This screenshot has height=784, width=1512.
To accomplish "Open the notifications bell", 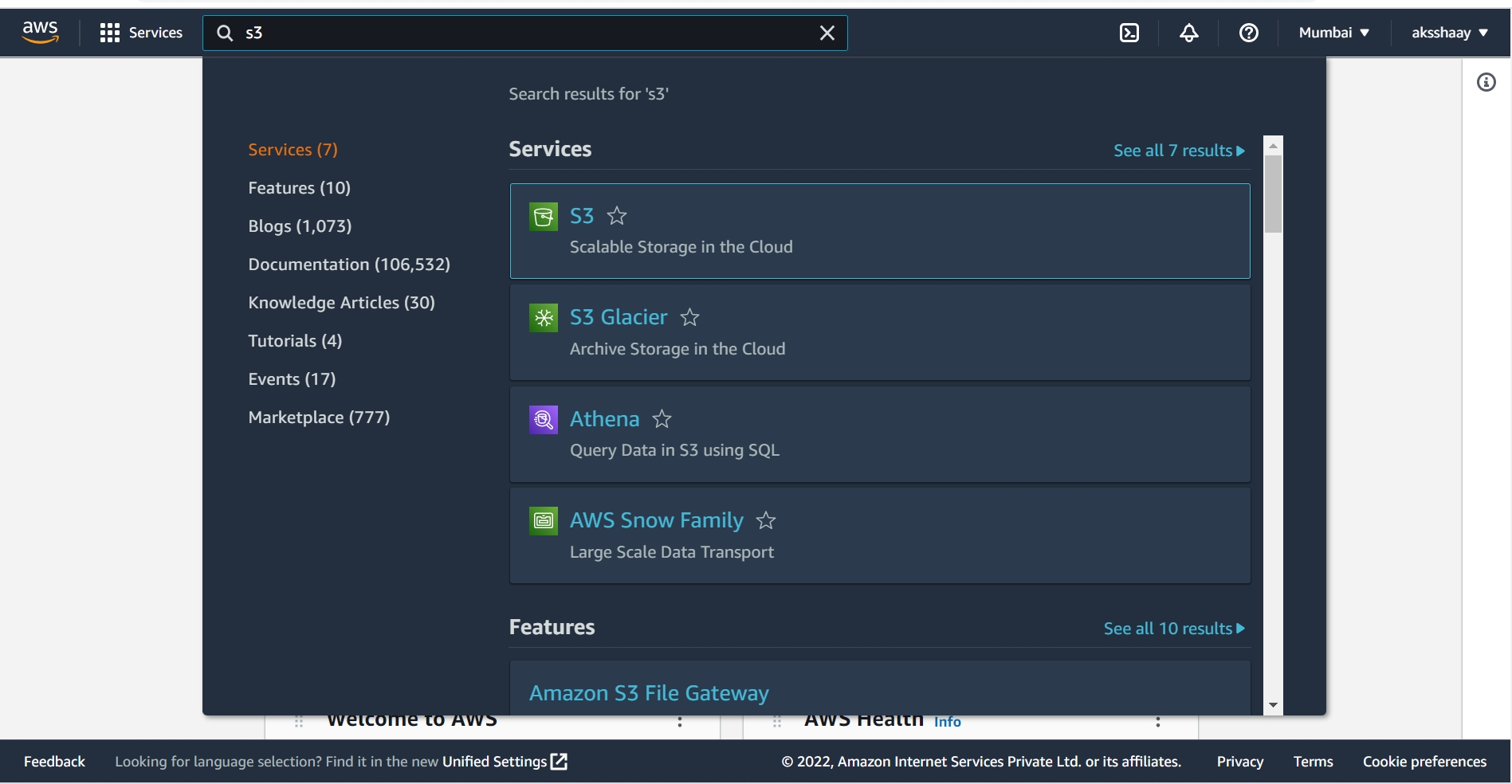I will (1189, 33).
